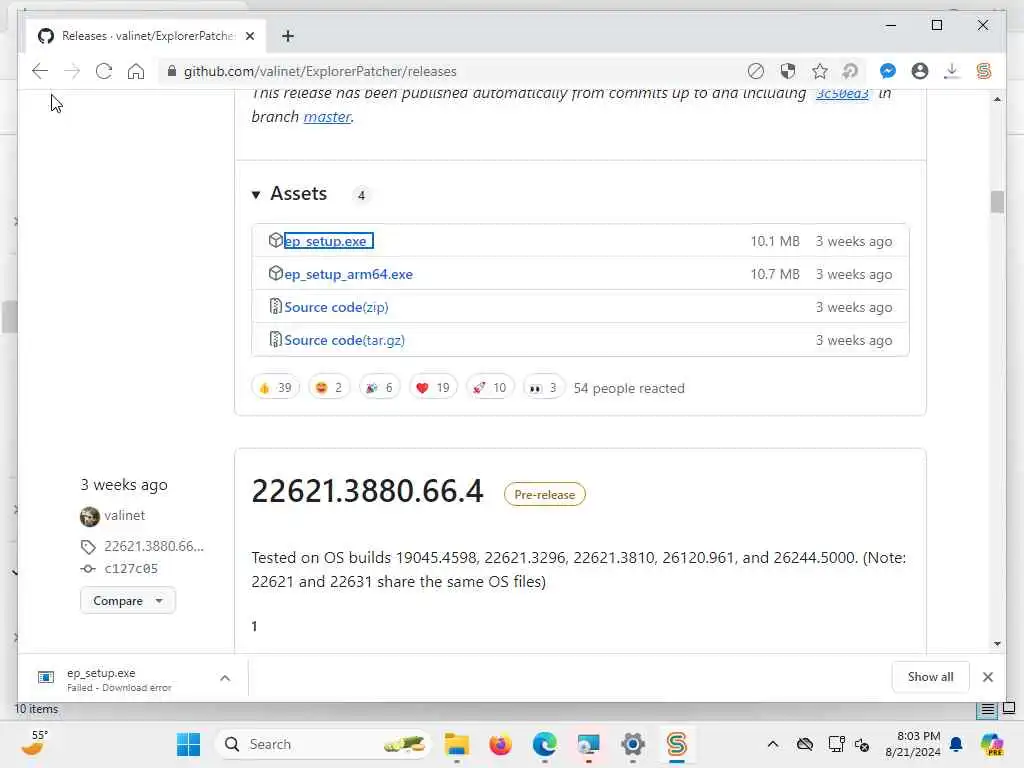The height and width of the screenshot is (768, 1024).
Task: Open release 22621.3880.66.4 title
Action: tap(367, 491)
